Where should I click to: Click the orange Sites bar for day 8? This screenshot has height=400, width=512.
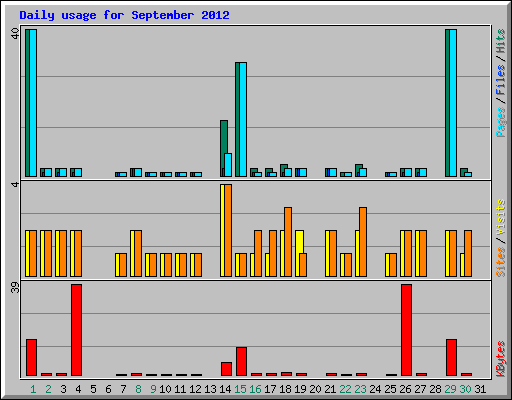pos(138,253)
